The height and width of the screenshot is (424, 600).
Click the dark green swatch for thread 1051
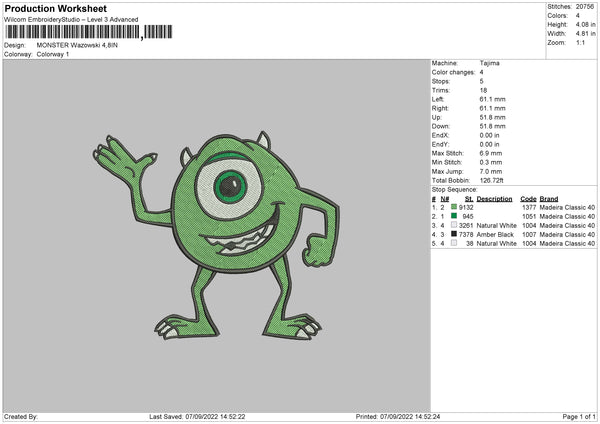454,216
